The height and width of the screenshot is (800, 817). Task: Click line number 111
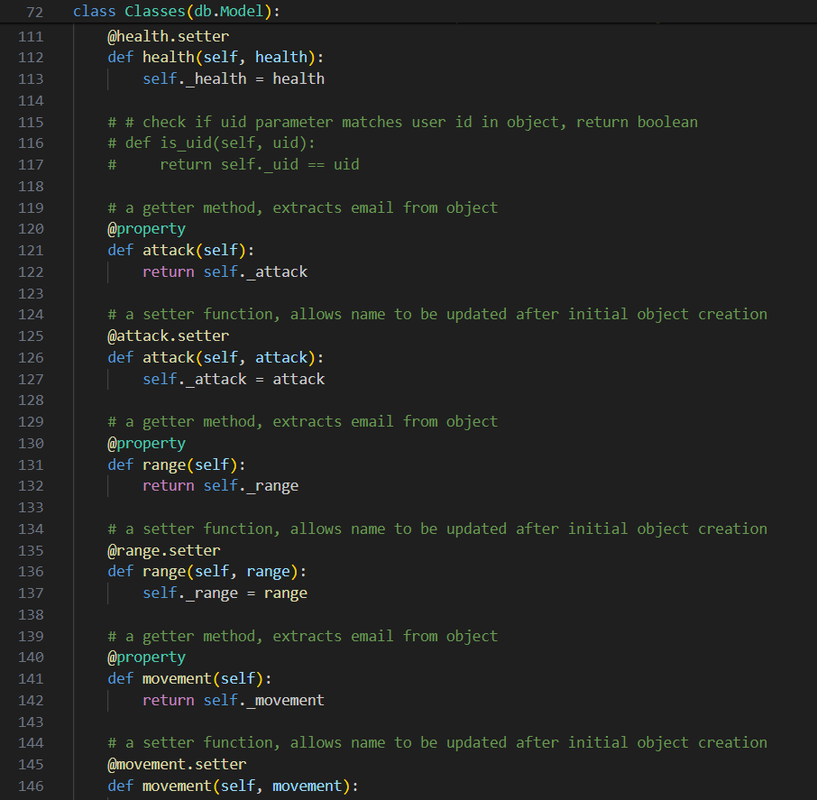pos(31,36)
